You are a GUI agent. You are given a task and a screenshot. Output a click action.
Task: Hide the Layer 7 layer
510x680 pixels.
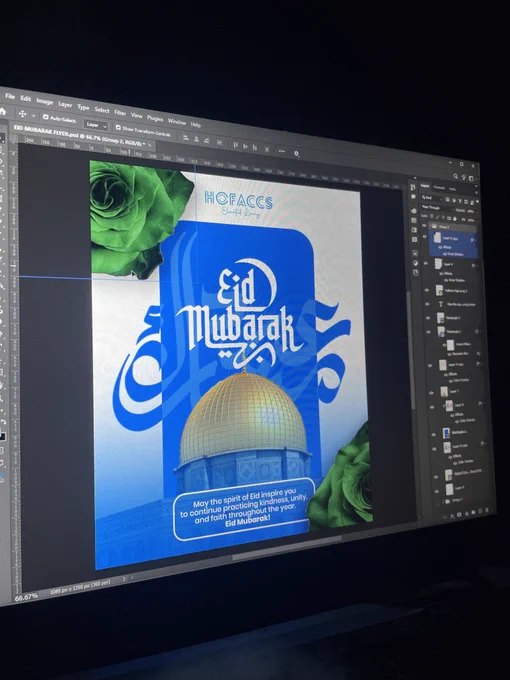pos(431,392)
